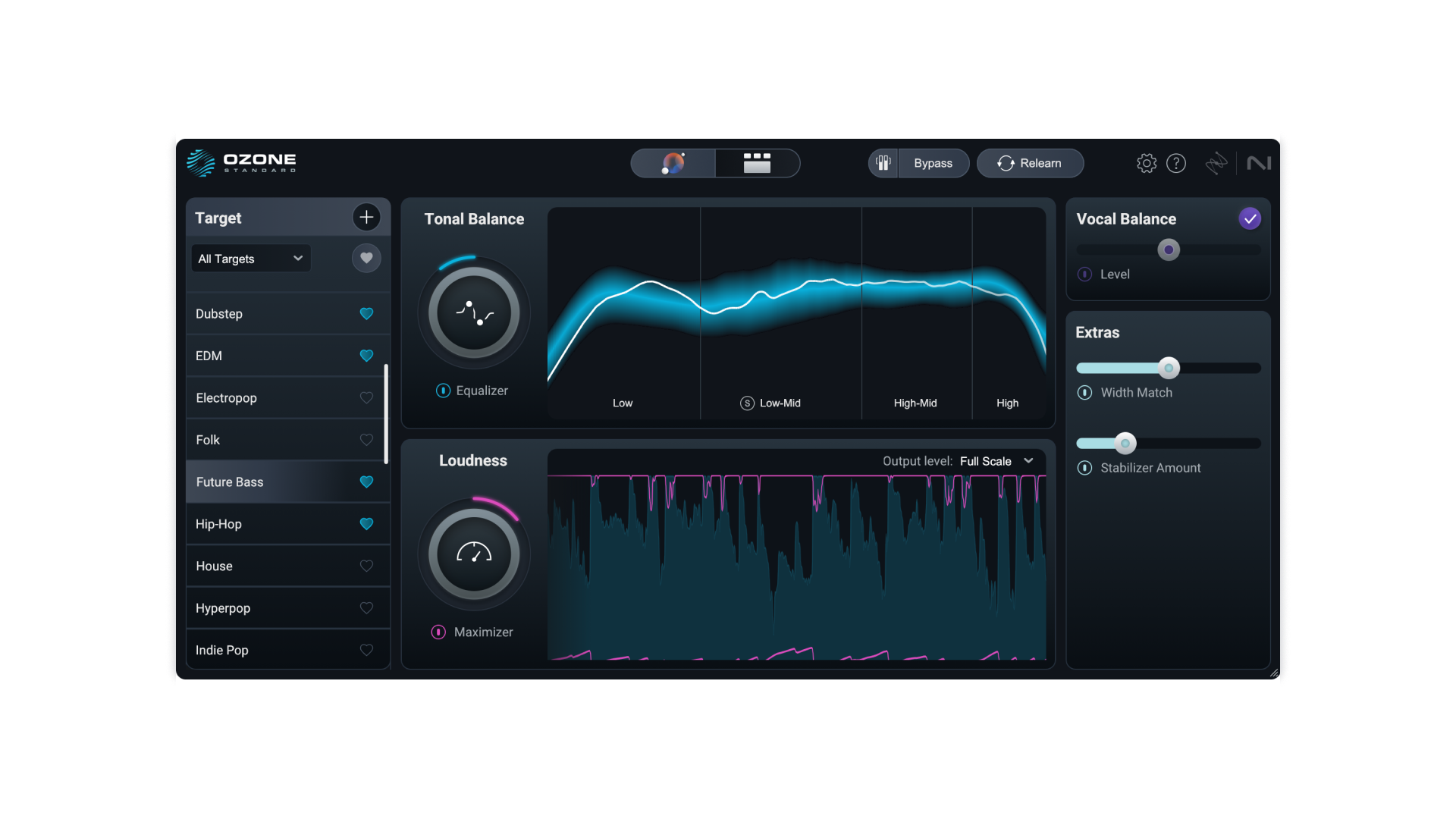The height and width of the screenshot is (819, 1456).
Task: Select the Future Bass target
Action: point(265,482)
